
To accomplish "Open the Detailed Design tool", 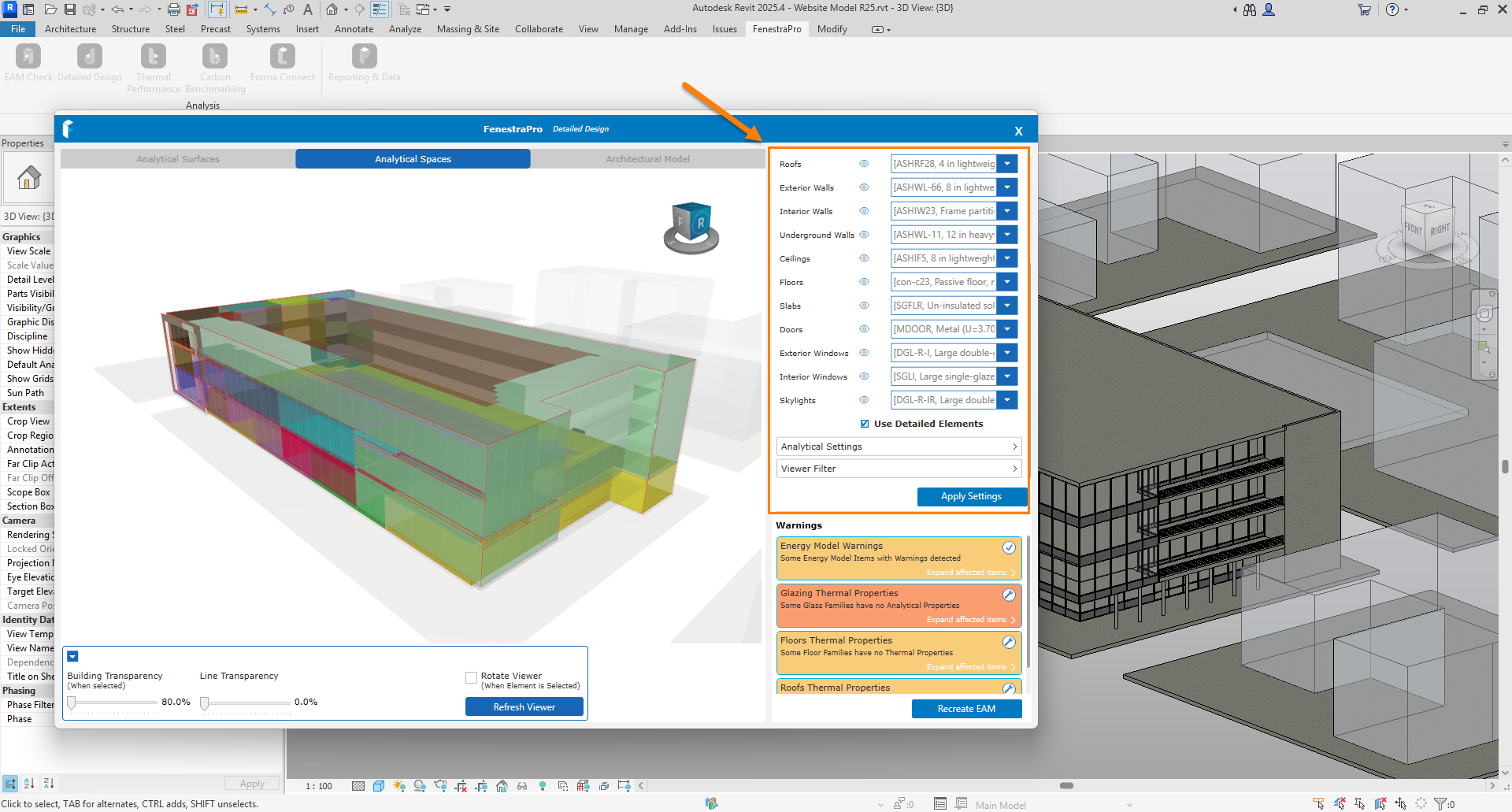I will [x=89, y=57].
